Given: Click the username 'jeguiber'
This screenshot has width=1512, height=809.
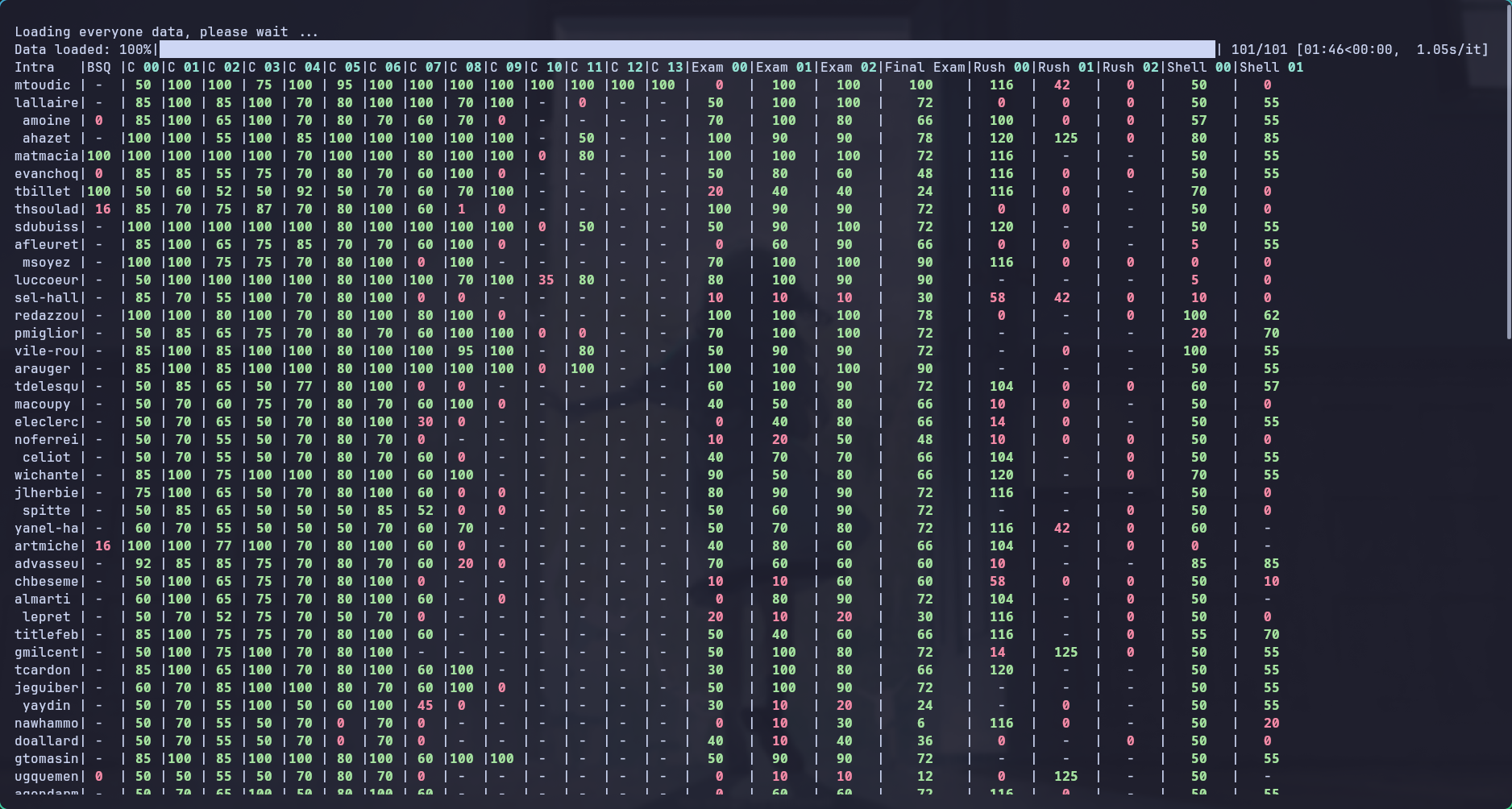Looking at the screenshot, I should coord(47,687).
